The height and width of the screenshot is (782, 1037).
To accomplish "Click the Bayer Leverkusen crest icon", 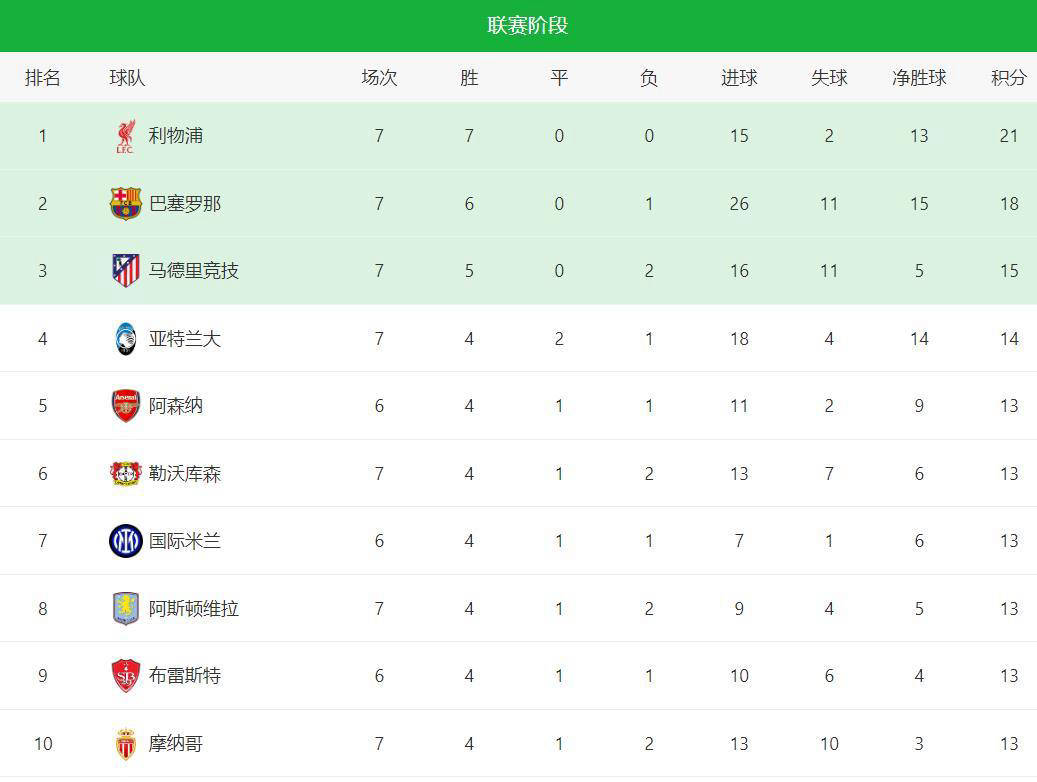I will pyautogui.click(x=125, y=474).
